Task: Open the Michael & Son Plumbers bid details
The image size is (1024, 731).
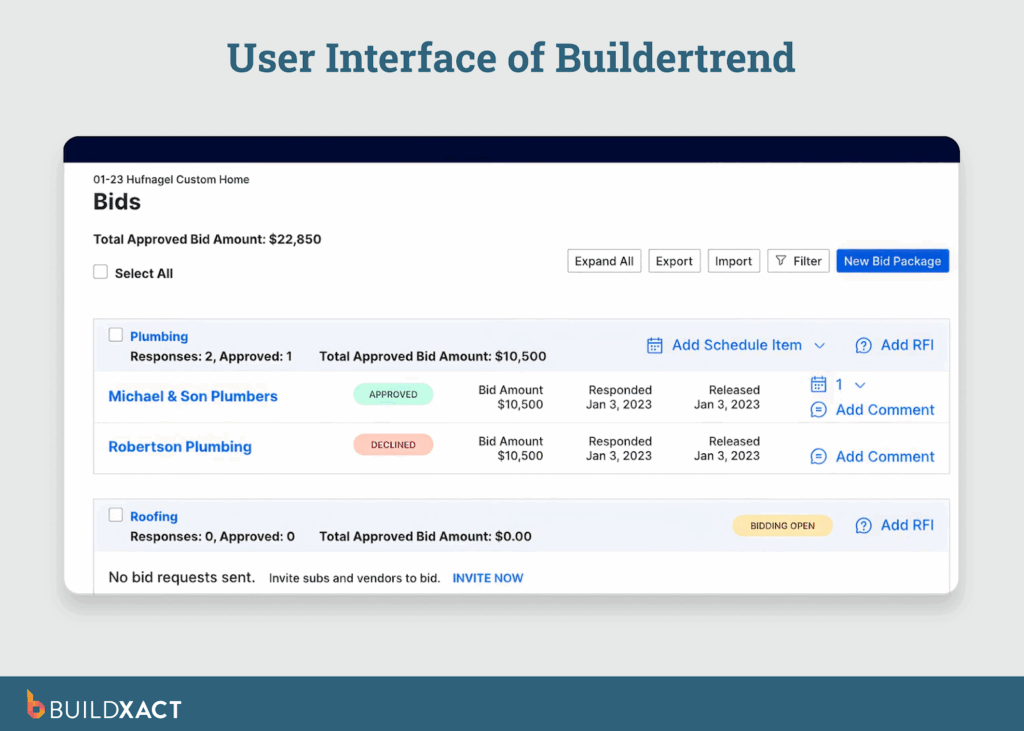Action: (x=192, y=396)
